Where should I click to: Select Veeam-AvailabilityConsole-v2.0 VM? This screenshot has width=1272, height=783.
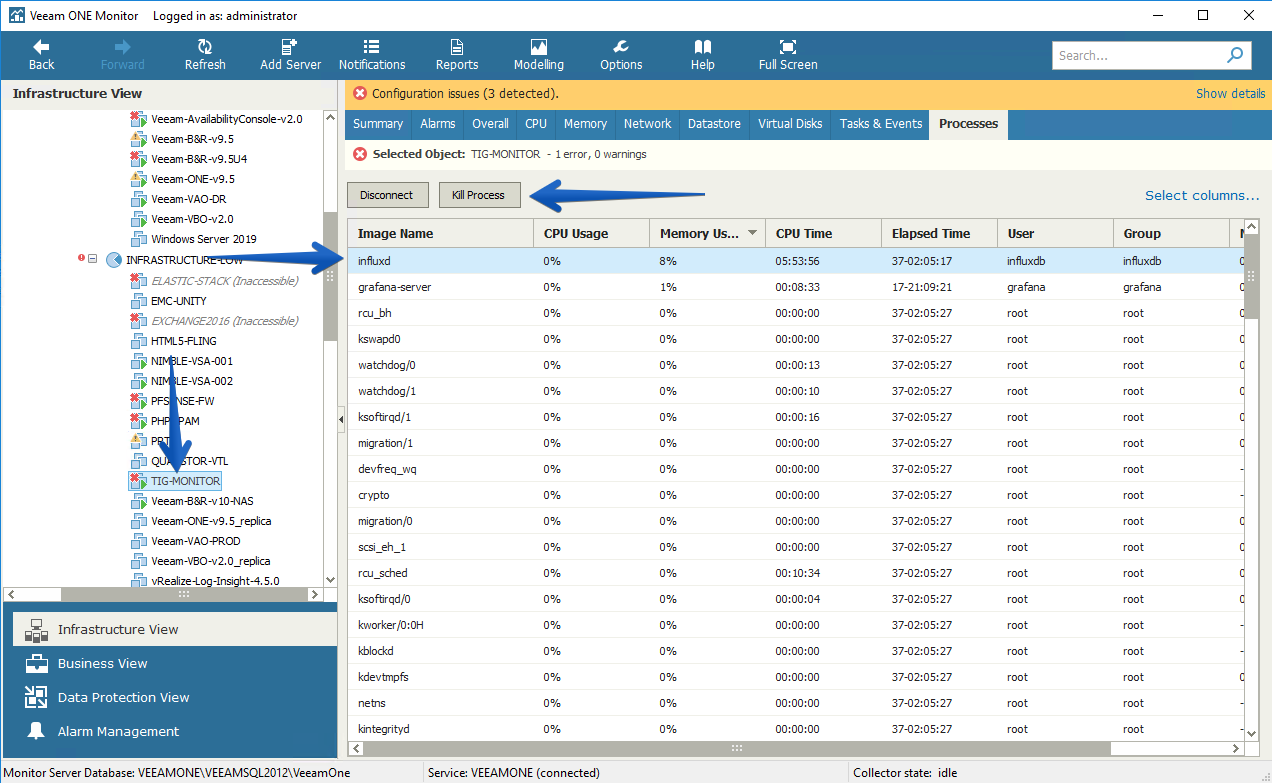click(226, 119)
